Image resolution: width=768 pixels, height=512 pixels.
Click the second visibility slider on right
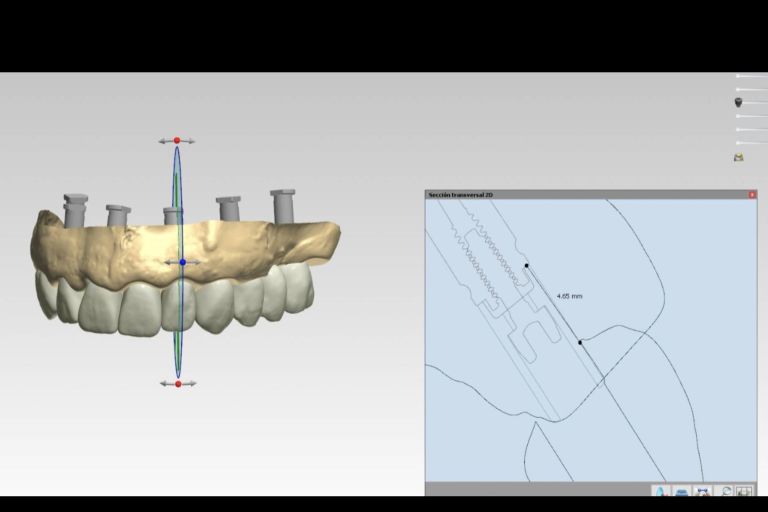(x=751, y=89)
